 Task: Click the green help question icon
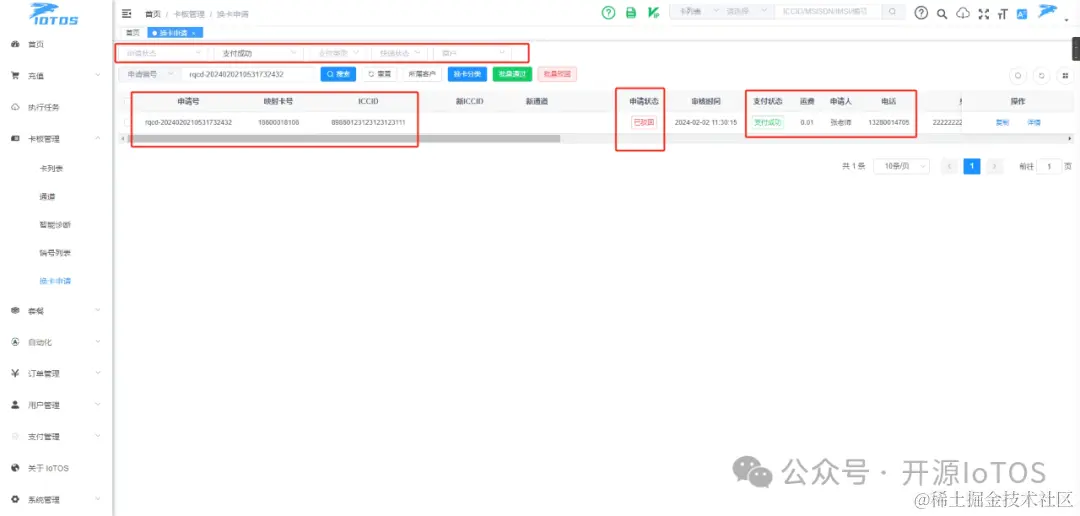(608, 12)
